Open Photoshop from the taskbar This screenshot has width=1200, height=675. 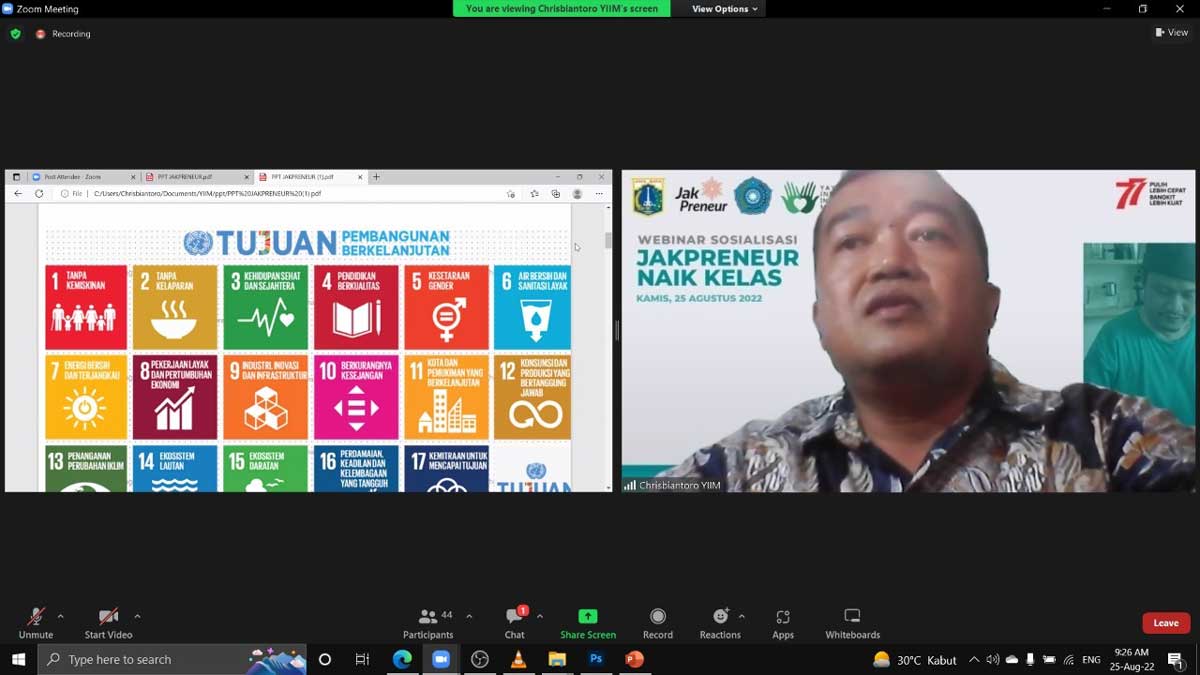click(x=596, y=659)
